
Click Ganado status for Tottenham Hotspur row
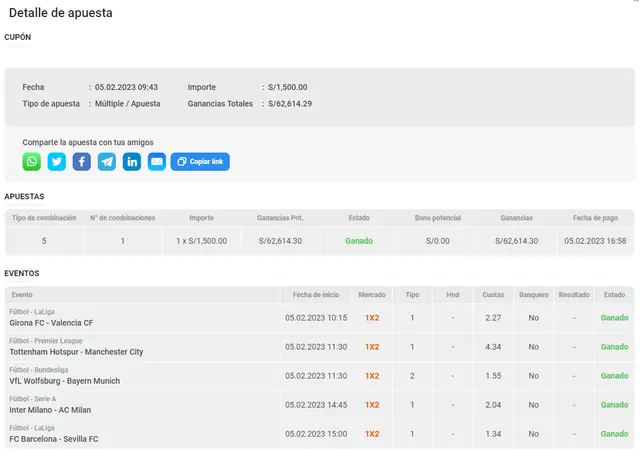[x=614, y=347]
